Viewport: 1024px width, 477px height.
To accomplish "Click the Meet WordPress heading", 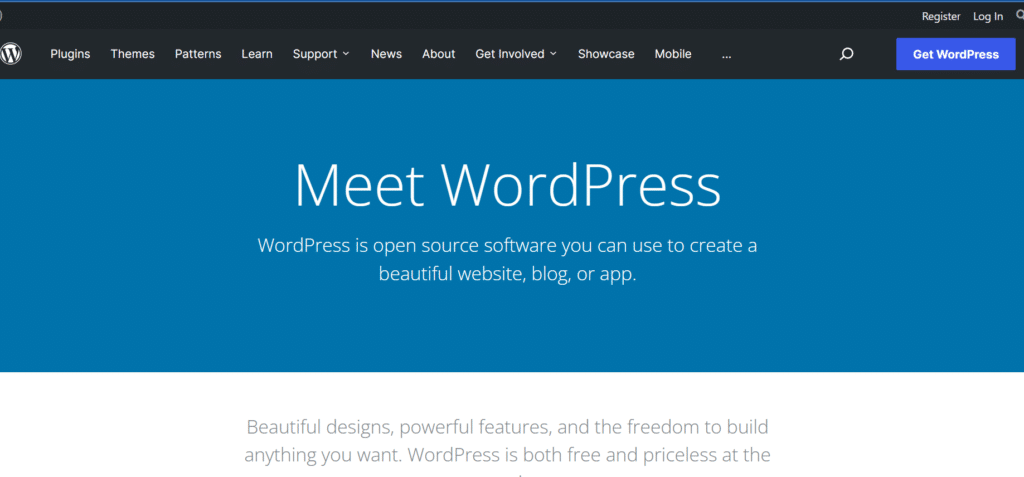I will coord(507,186).
